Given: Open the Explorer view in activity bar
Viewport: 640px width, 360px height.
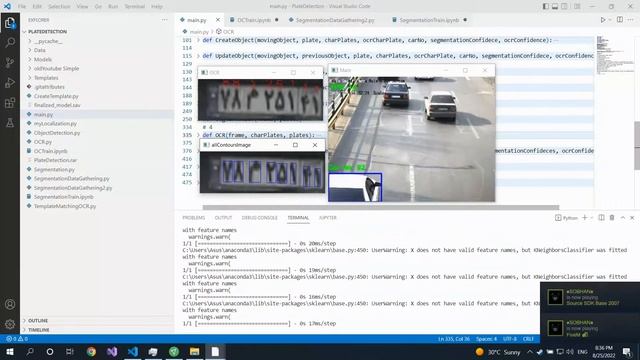Looking at the screenshot, I should (x=10, y=23).
